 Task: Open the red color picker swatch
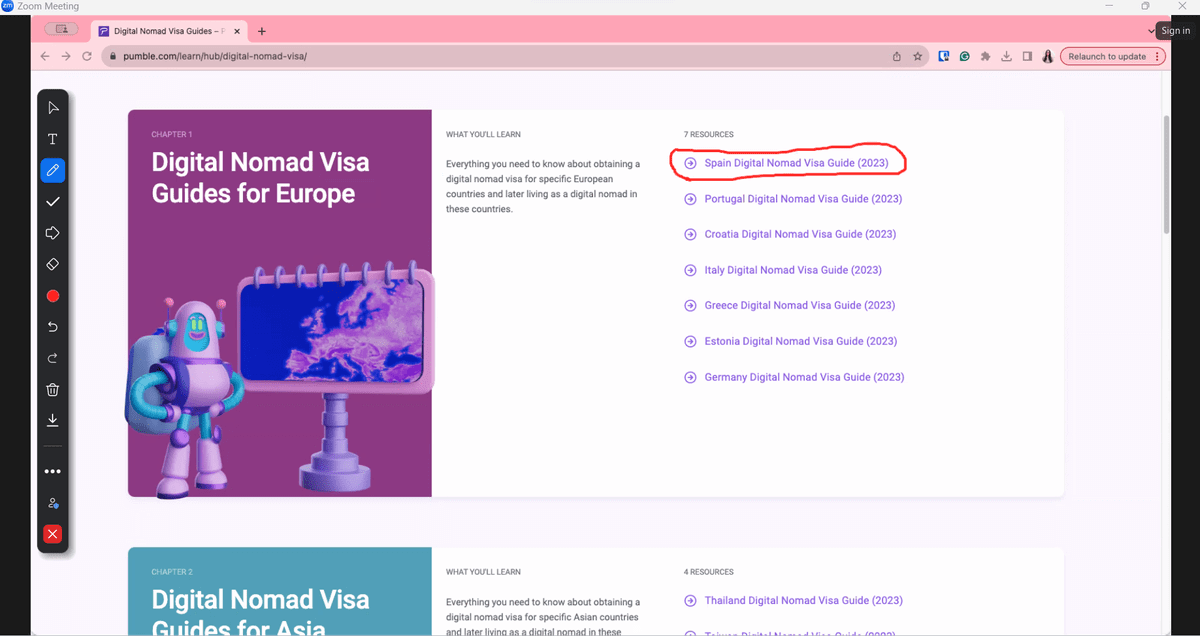click(53, 296)
